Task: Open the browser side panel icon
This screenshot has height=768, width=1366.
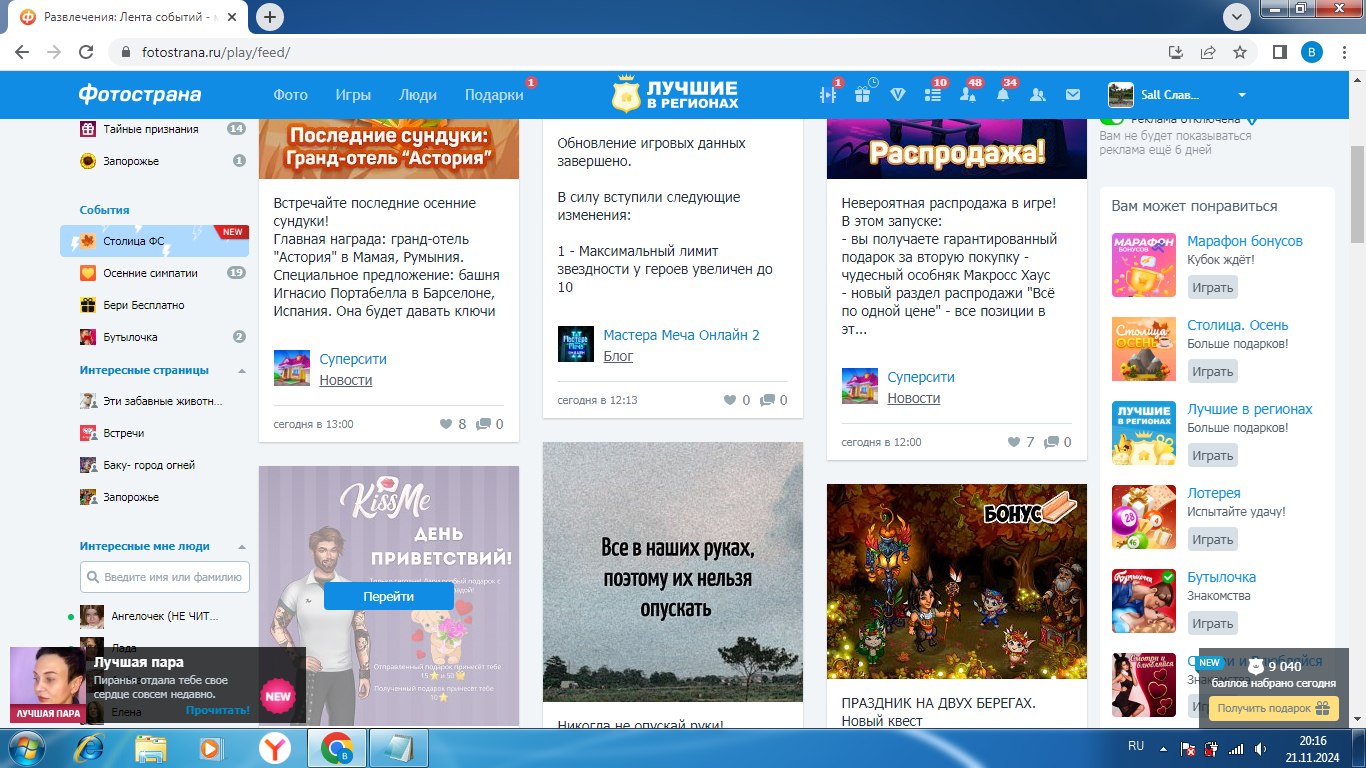Action: point(1279,52)
